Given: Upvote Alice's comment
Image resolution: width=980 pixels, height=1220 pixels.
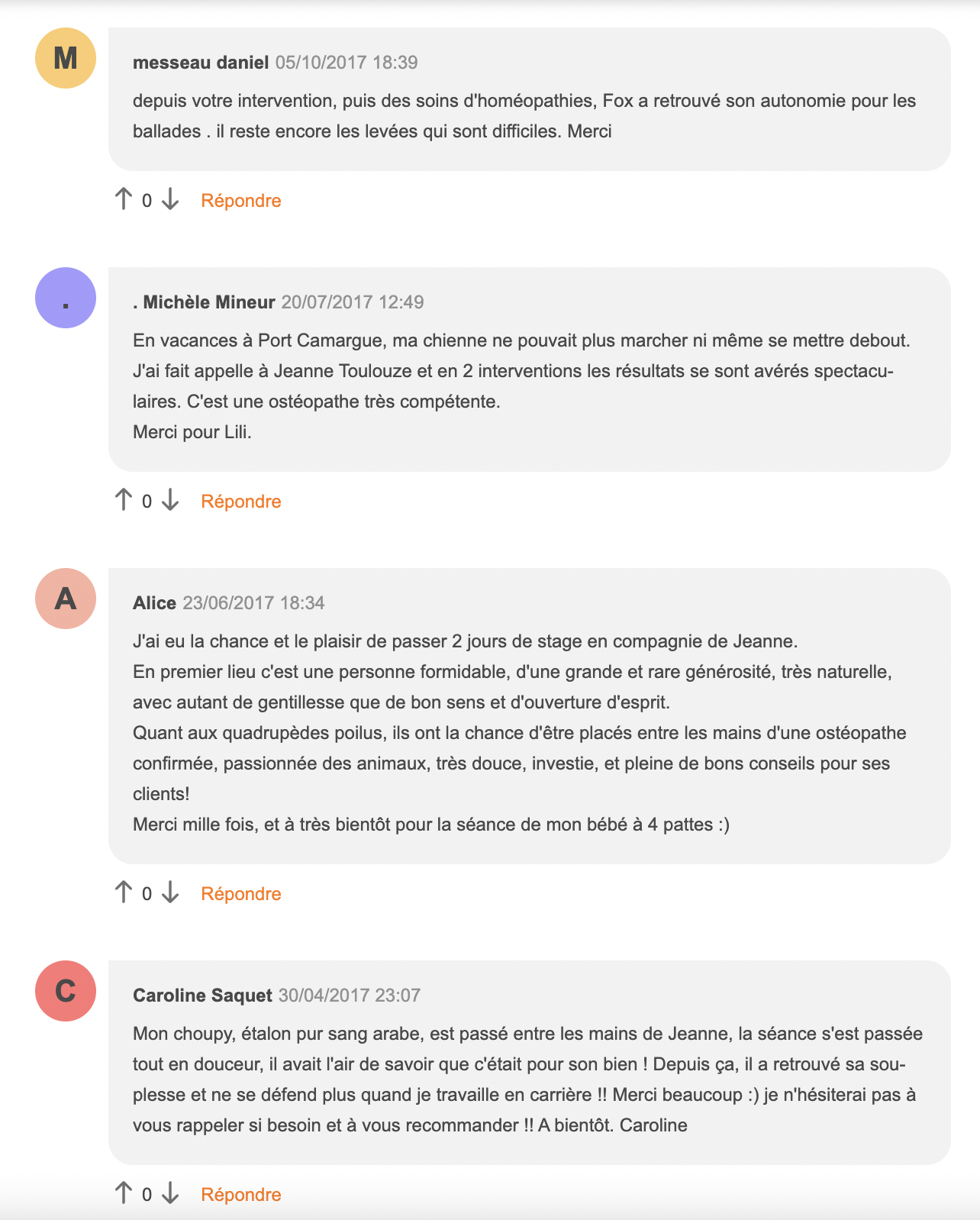Looking at the screenshot, I should pos(123,892).
